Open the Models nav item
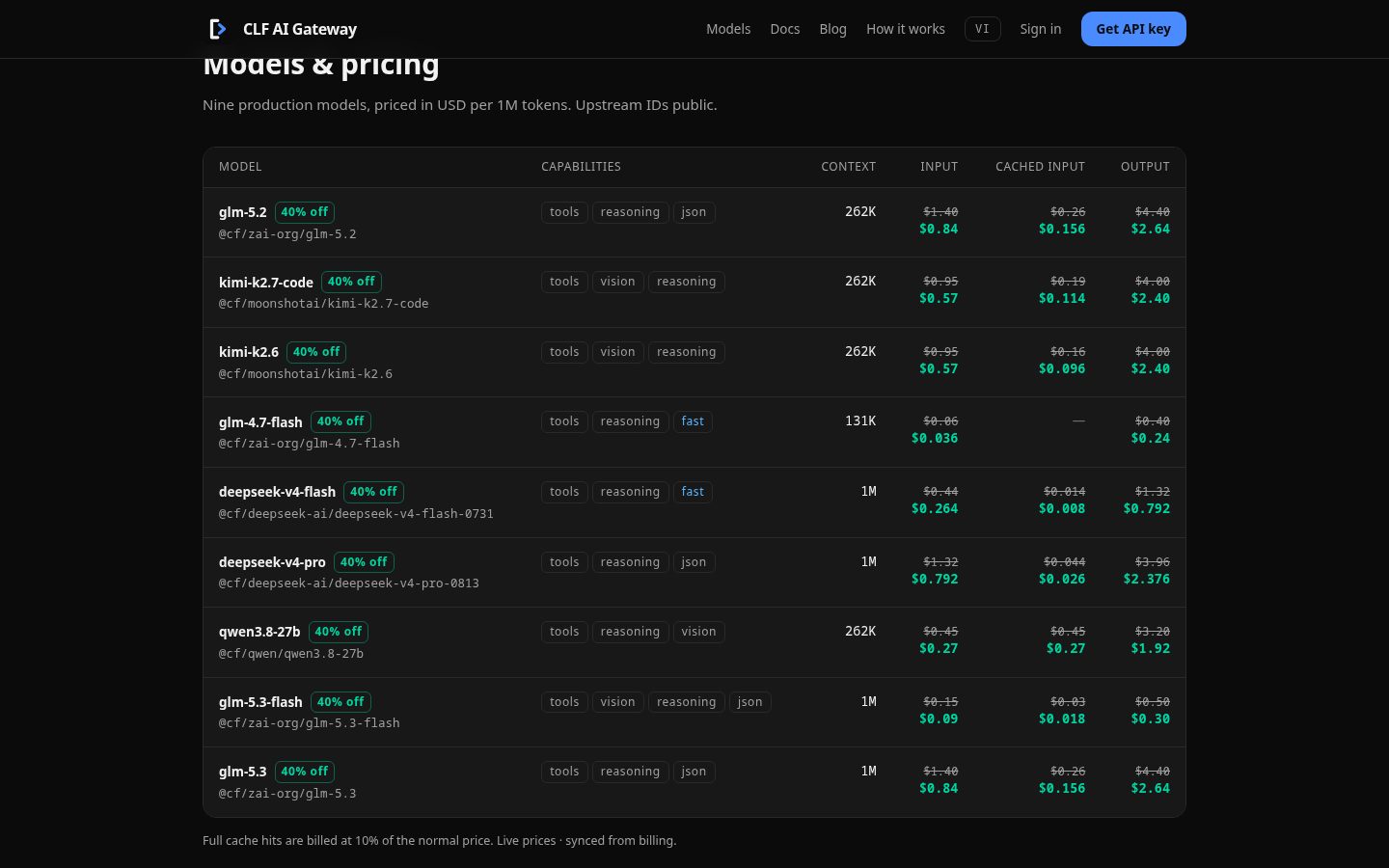Viewport: 1389px width, 868px height. 728,29
